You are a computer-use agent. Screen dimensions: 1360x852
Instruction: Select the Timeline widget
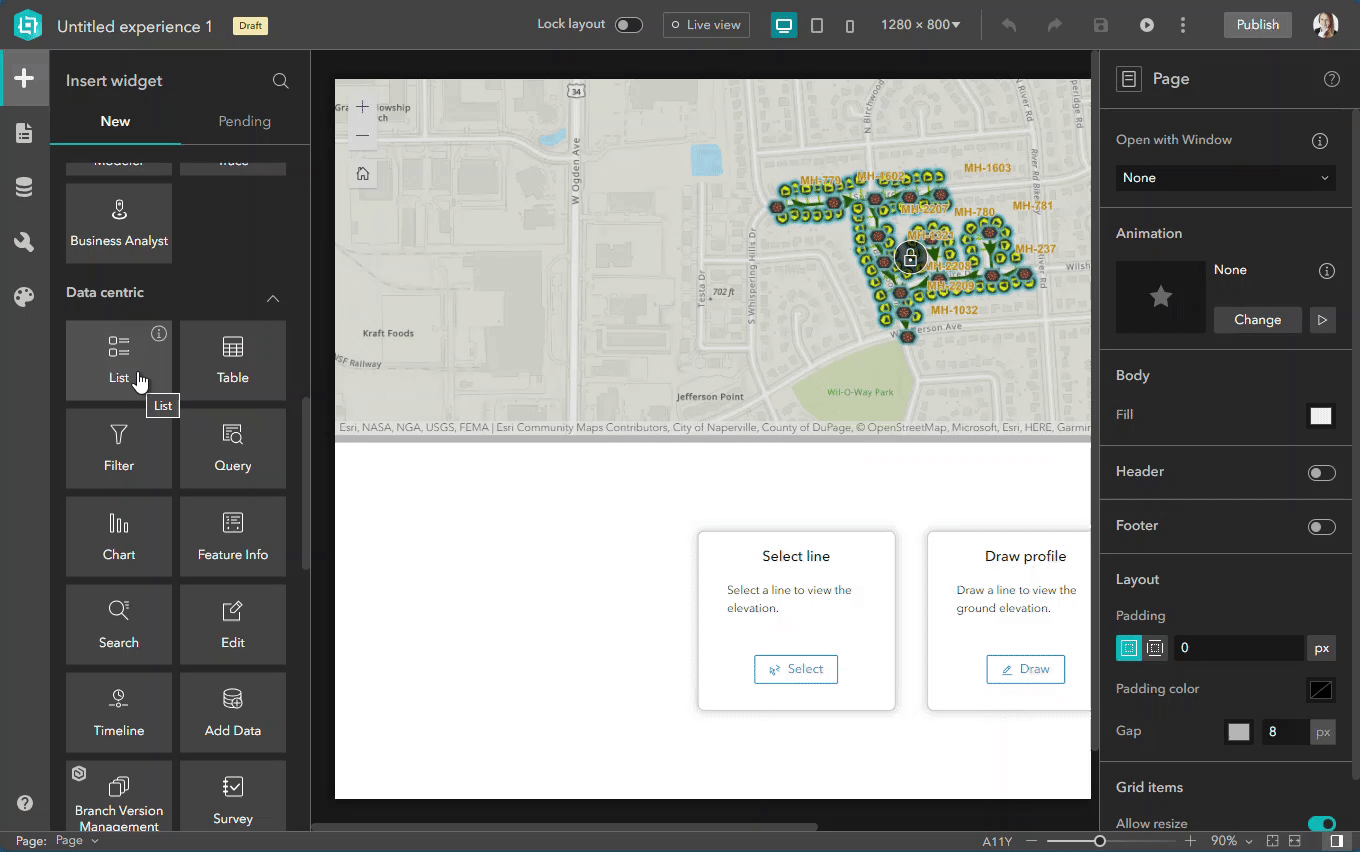point(119,713)
